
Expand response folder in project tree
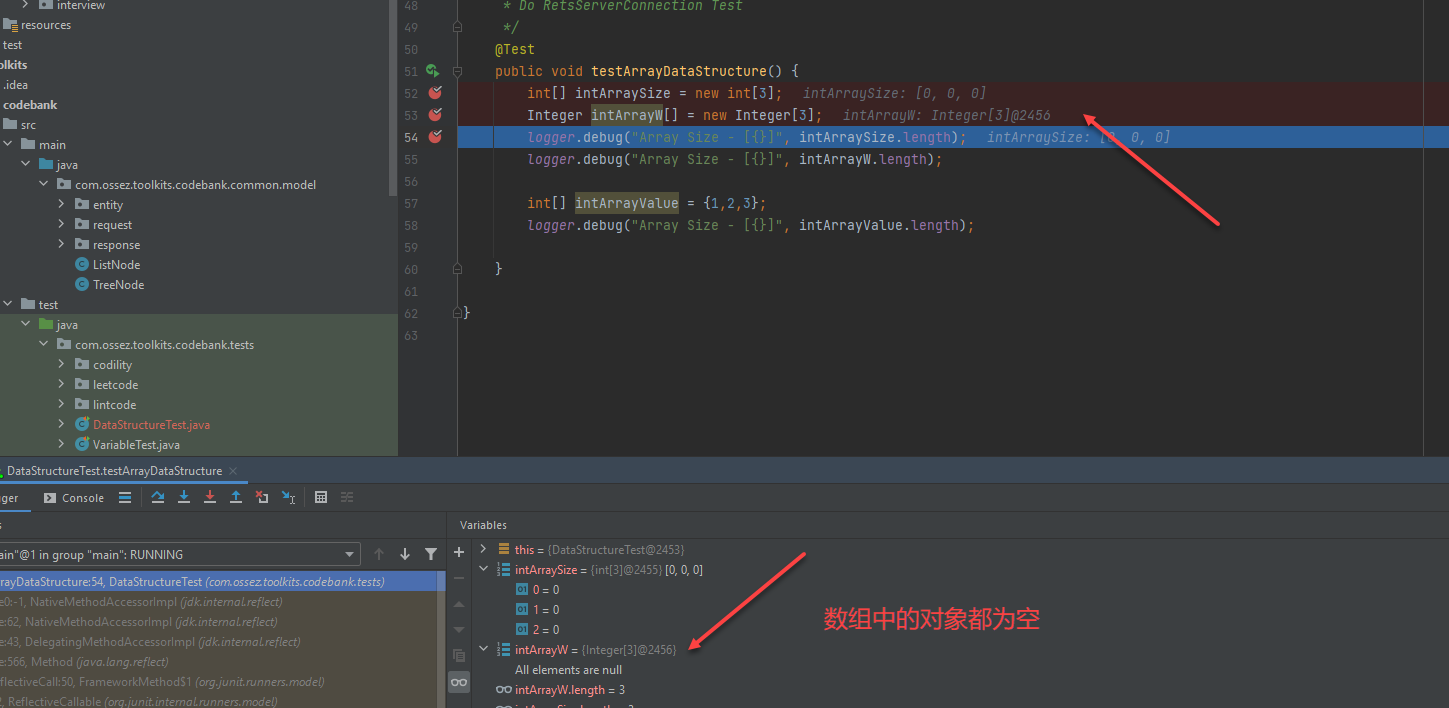[x=62, y=244]
